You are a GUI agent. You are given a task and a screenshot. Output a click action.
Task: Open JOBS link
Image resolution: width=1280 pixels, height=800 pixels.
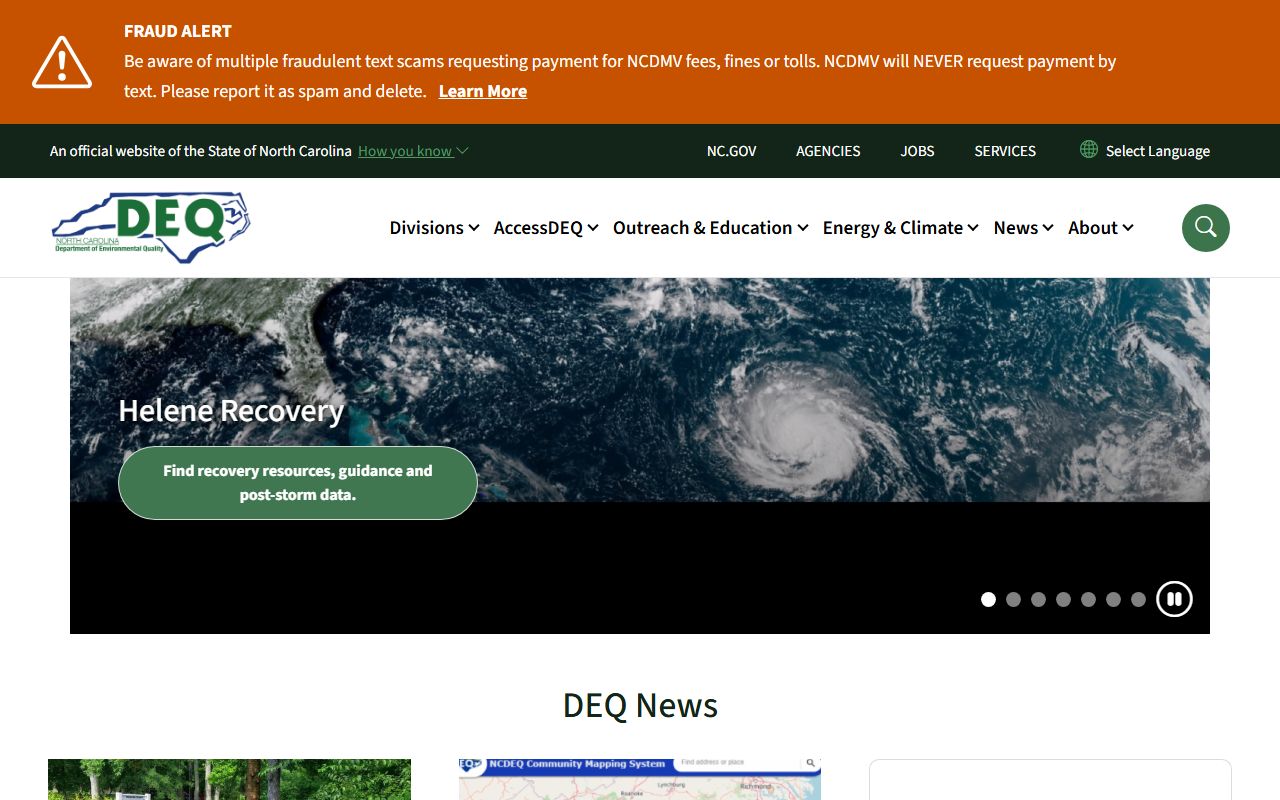[917, 151]
